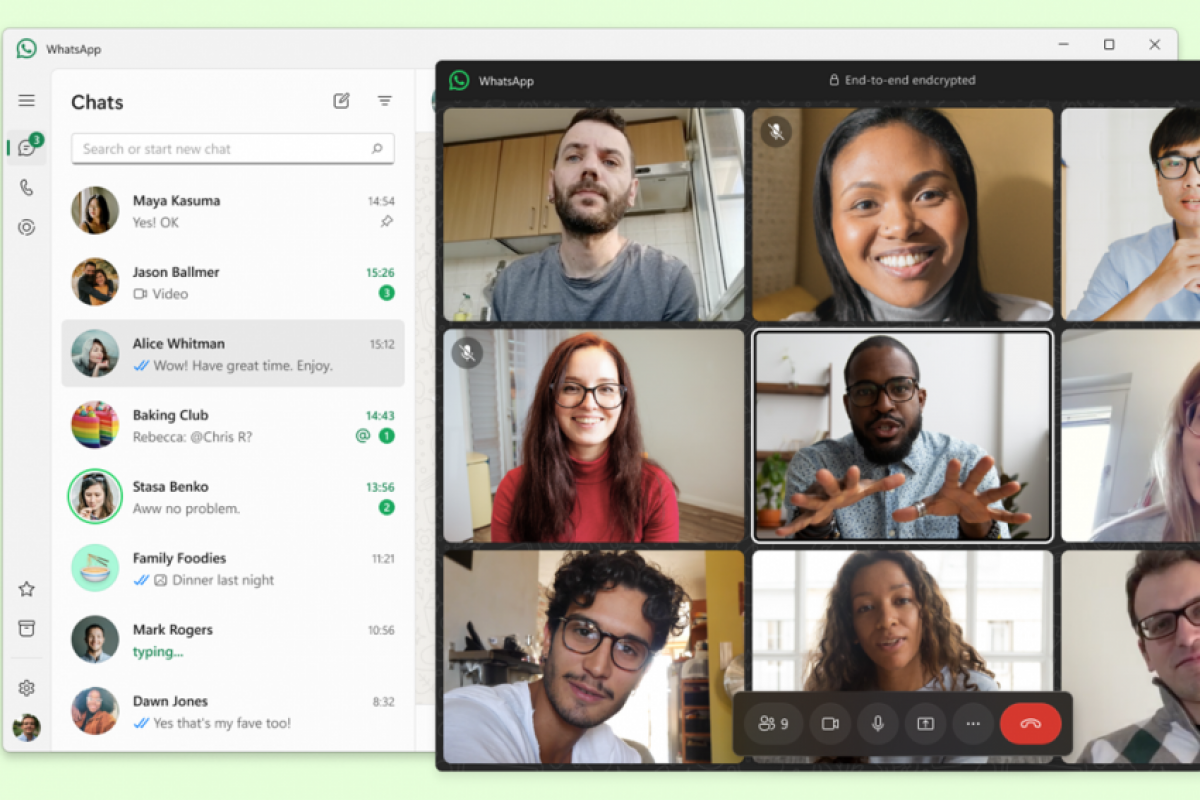Image resolution: width=1200 pixels, height=800 pixels.
Task: Open Settings gear in the sidebar
Action: pyautogui.click(x=27, y=688)
